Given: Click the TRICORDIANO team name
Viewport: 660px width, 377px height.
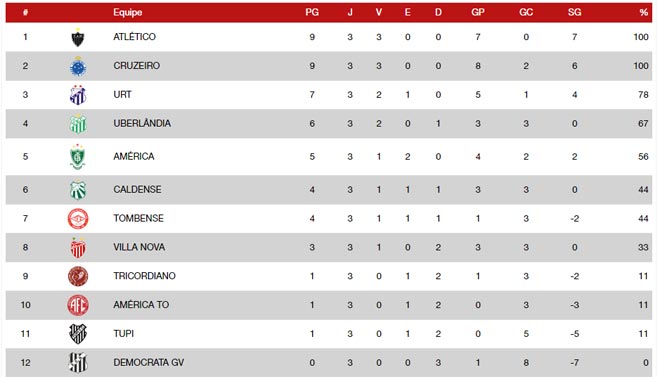Looking at the screenshot, I should pos(144,276).
